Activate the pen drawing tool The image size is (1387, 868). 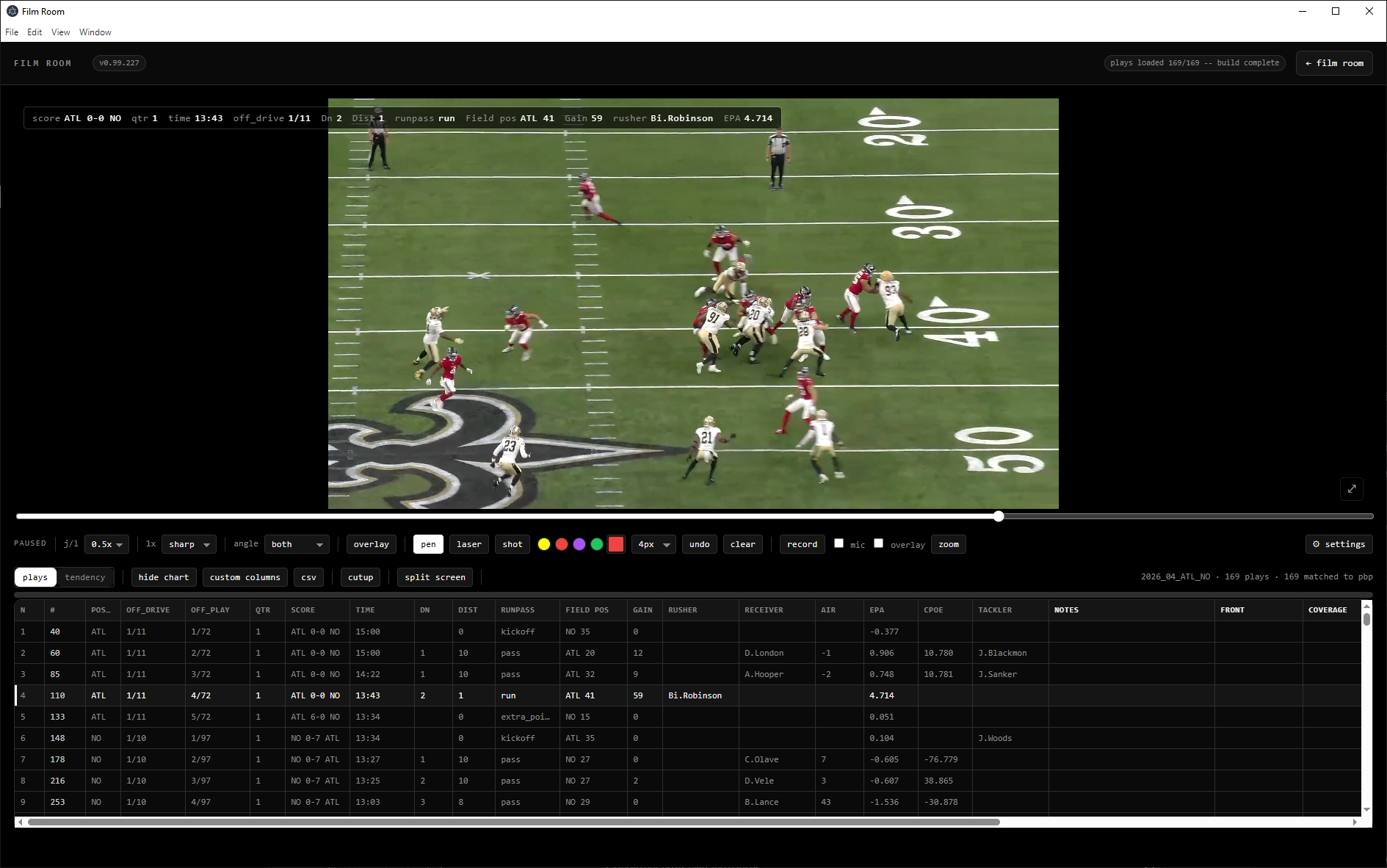click(x=429, y=544)
